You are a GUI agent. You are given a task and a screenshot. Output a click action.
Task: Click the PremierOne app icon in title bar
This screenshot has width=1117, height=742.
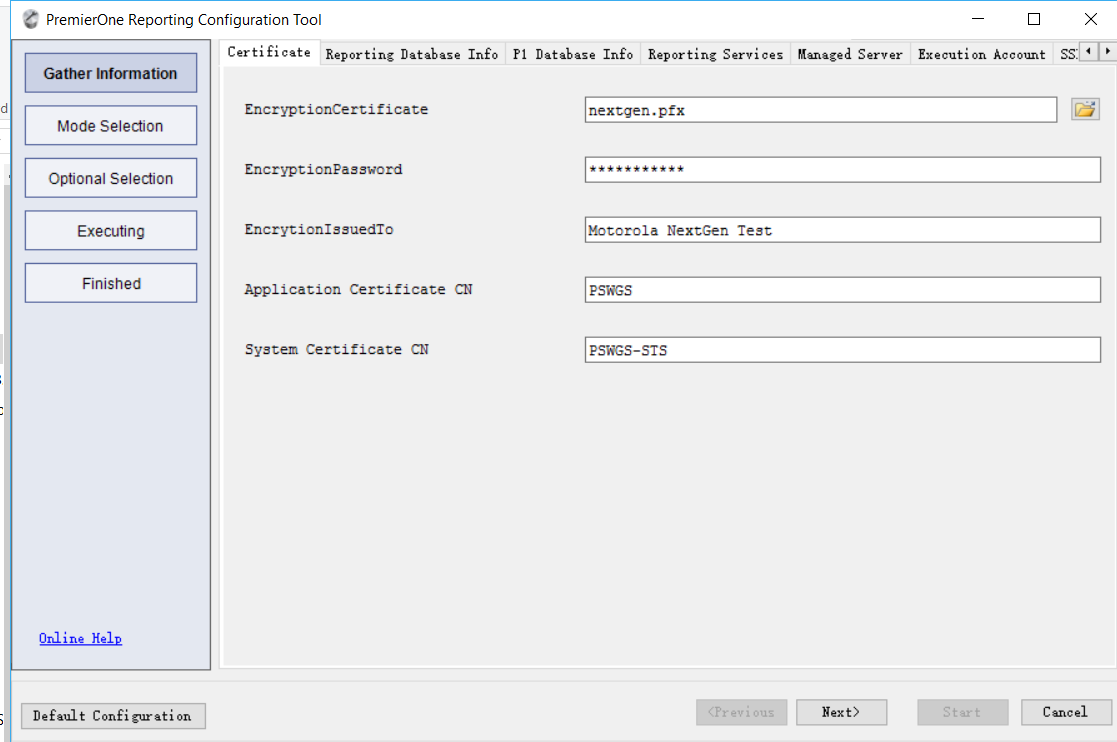(x=31, y=19)
